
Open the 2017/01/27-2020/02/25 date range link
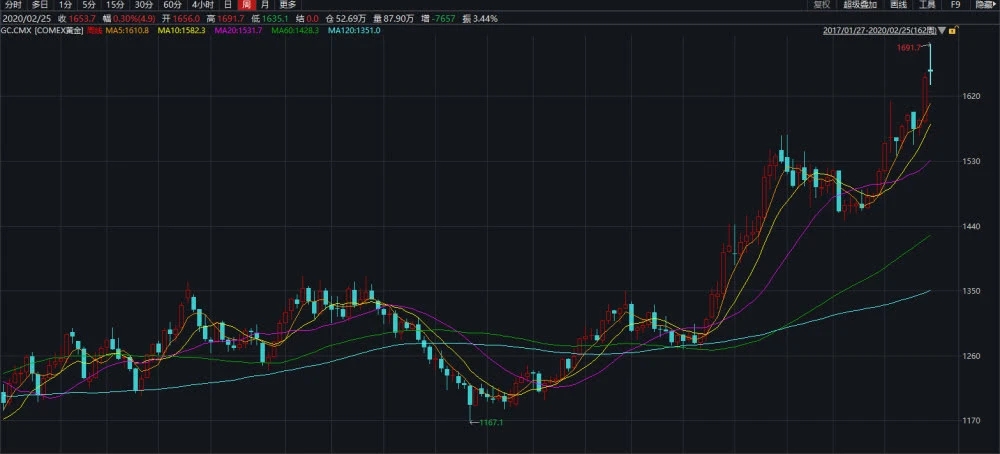coord(879,31)
